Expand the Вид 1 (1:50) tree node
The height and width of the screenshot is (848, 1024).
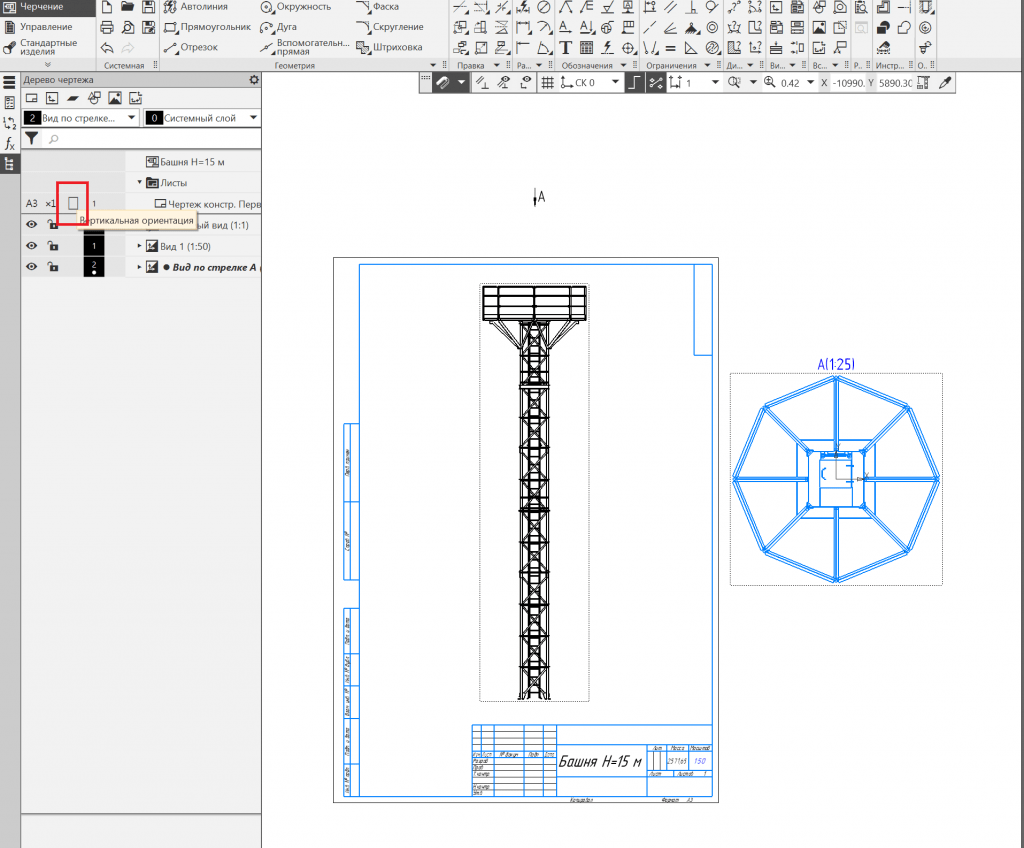139,246
